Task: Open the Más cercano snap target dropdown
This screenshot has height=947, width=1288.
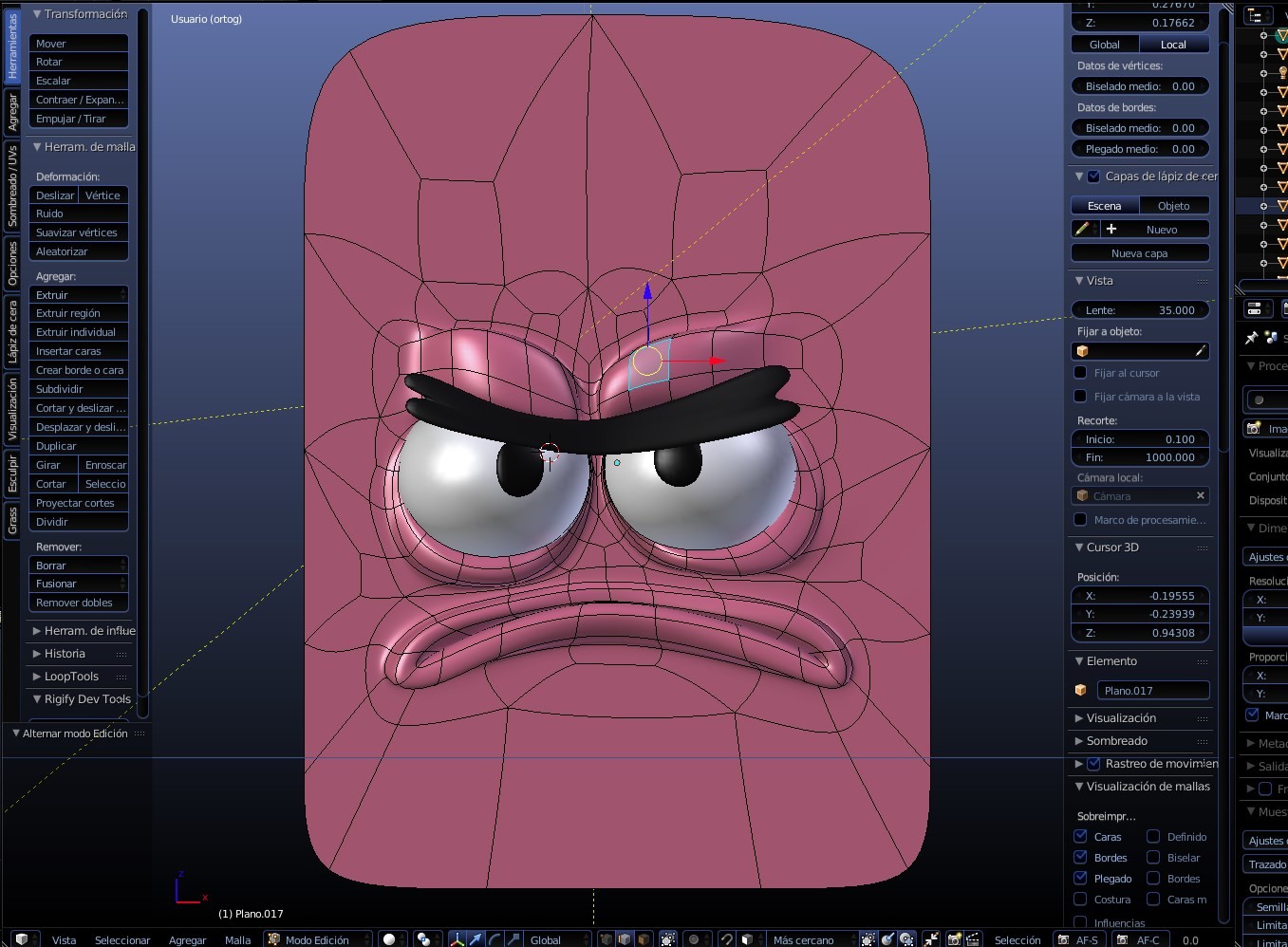Action: (812, 939)
